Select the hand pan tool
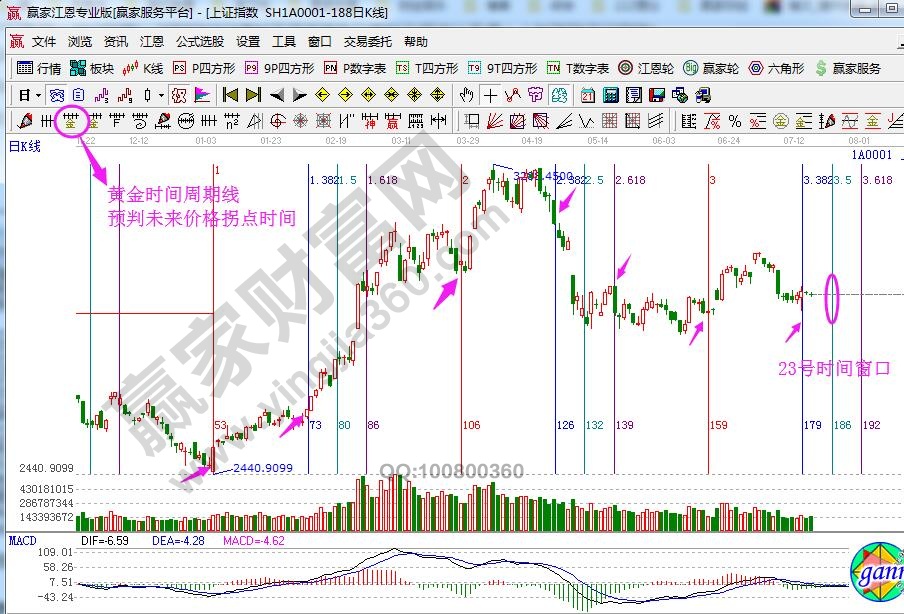The image size is (904, 614). [x=466, y=95]
